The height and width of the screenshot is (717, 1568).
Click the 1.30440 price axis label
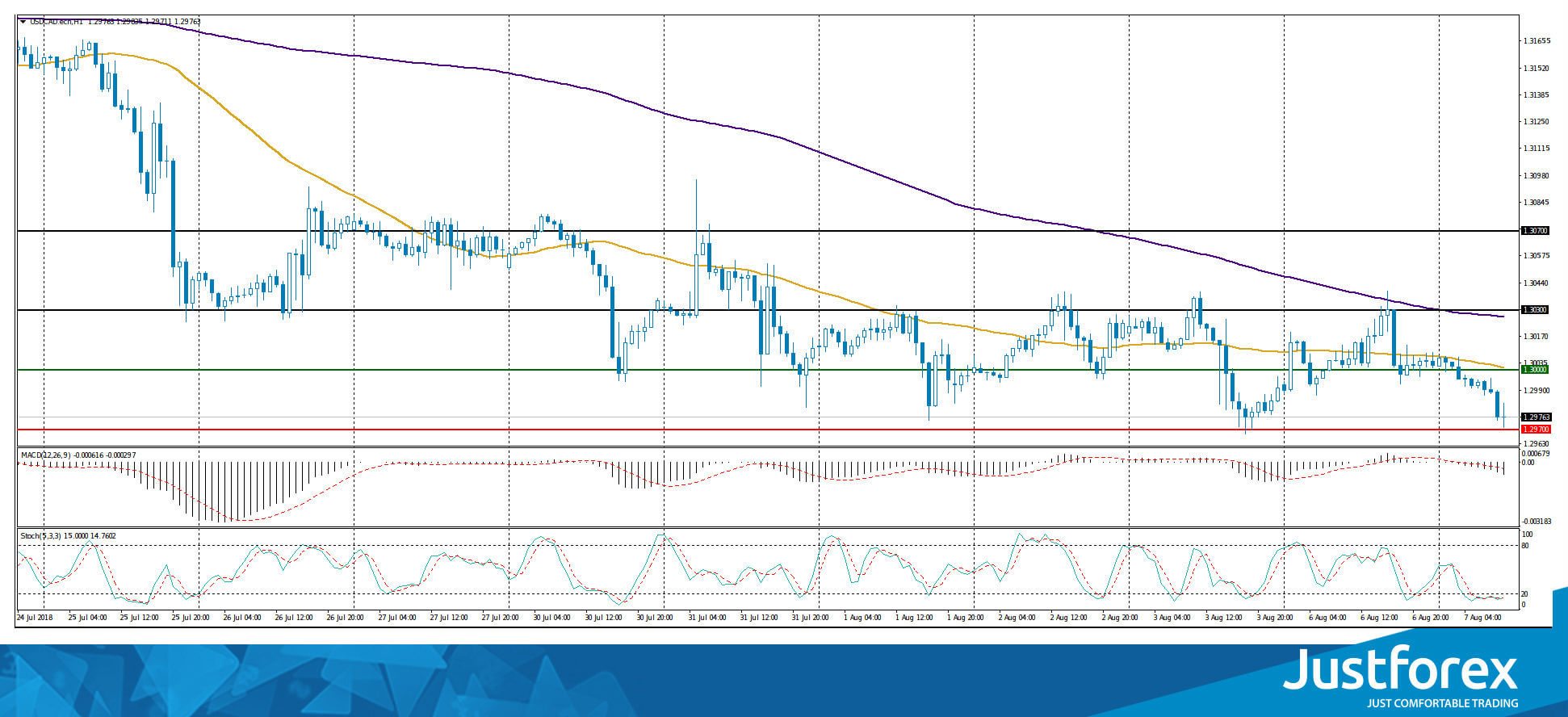pyautogui.click(x=1537, y=283)
